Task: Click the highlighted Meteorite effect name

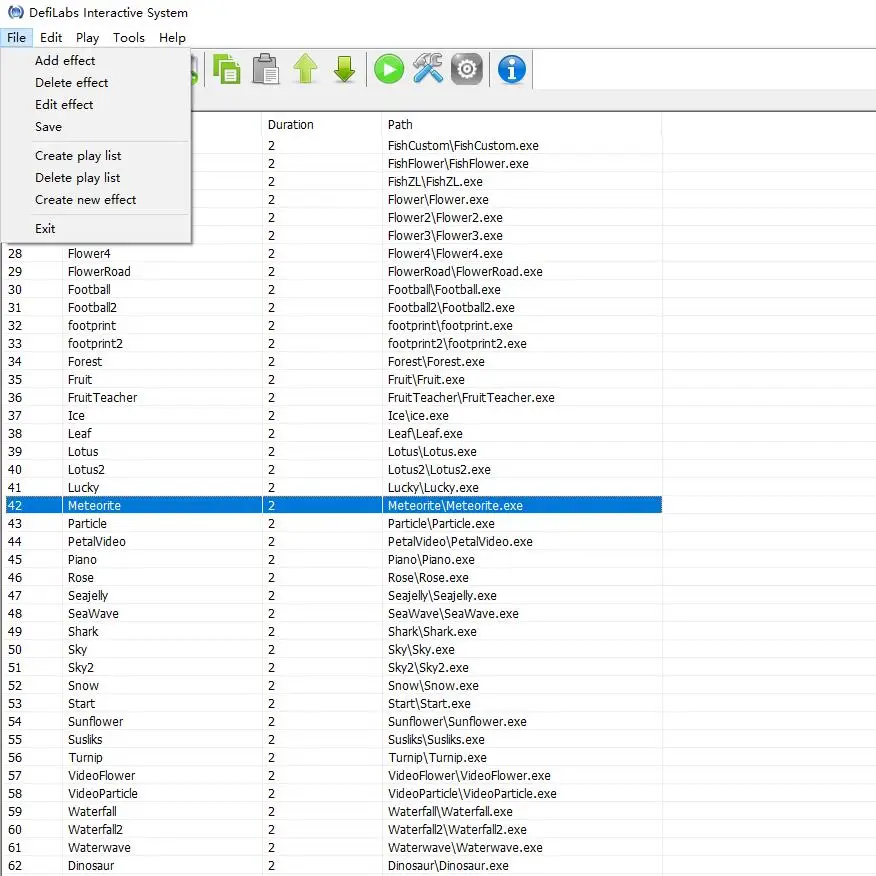Action: [94, 506]
